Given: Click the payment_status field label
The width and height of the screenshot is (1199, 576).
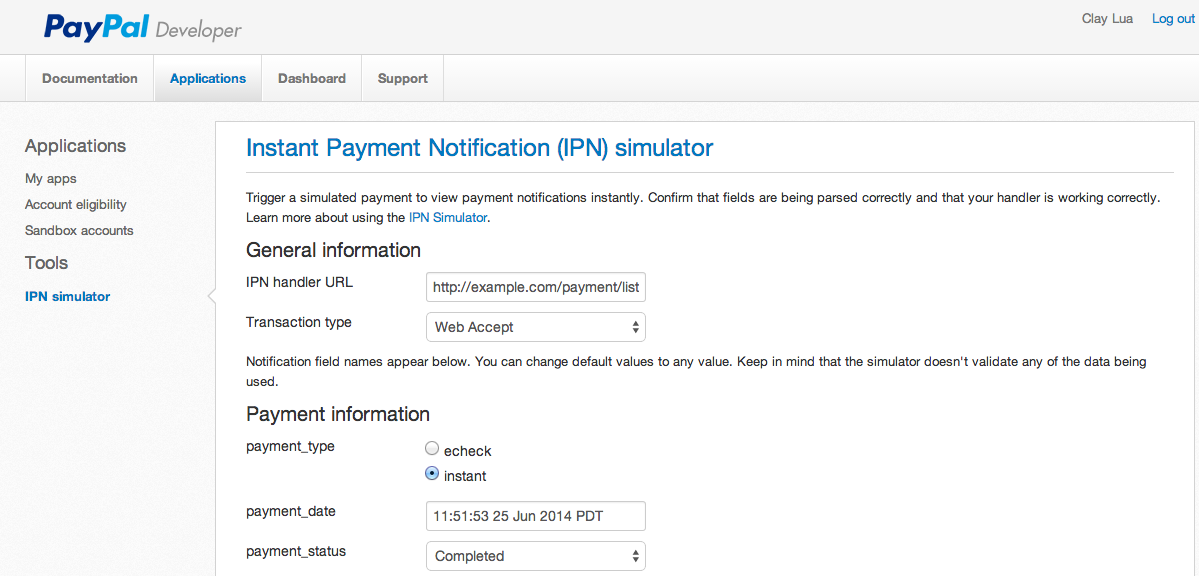Looking at the screenshot, I should 296,550.
